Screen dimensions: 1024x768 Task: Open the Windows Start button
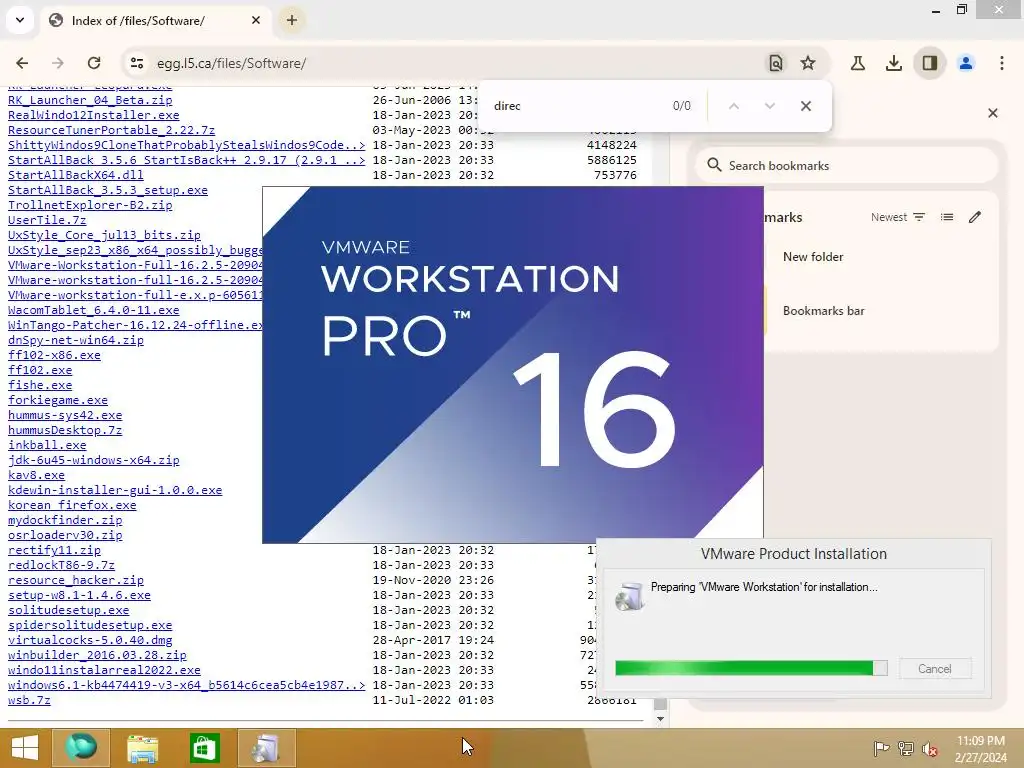pyautogui.click(x=25, y=748)
